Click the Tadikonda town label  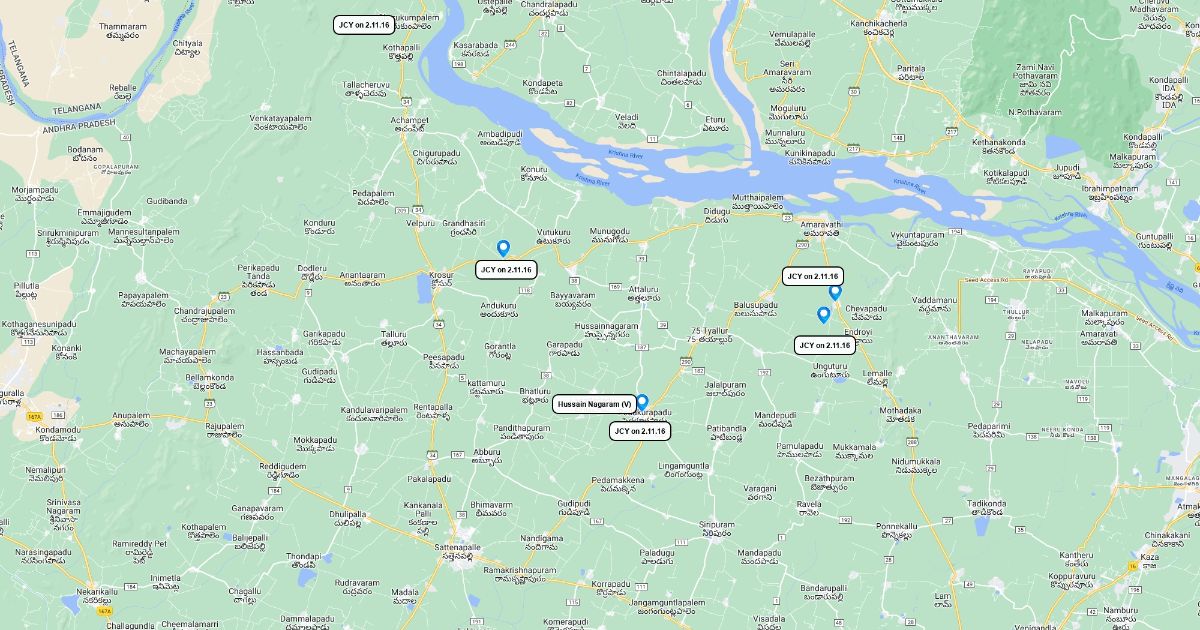[x=986, y=503]
